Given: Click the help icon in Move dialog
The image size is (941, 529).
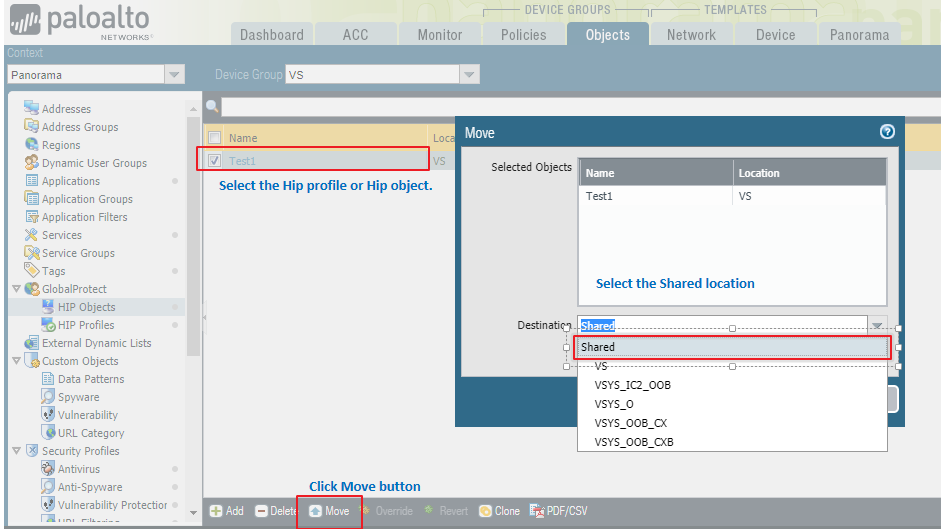Looking at the screenshot, I should (x=886, y=132).
